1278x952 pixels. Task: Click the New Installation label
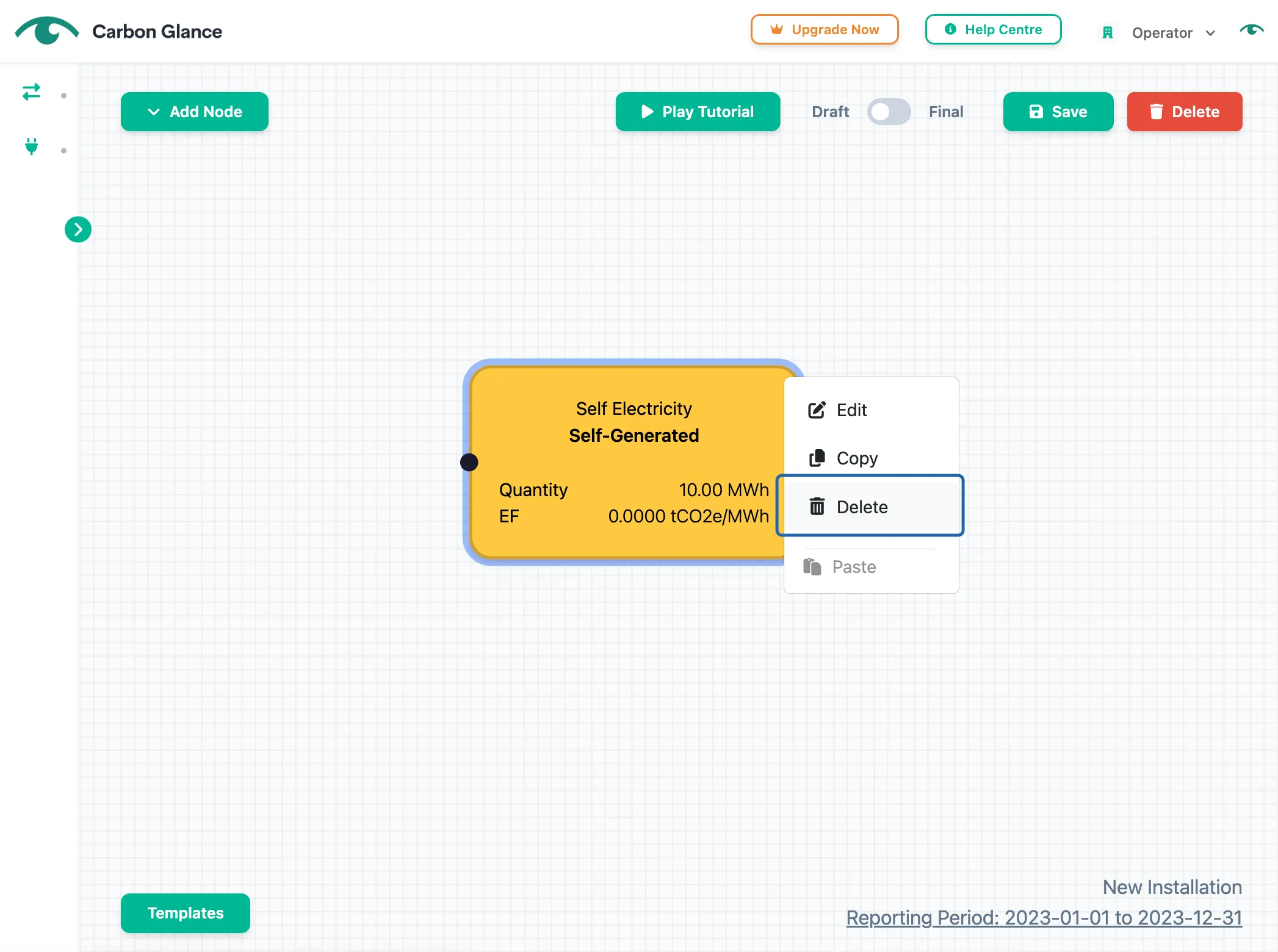(1172, 887)
